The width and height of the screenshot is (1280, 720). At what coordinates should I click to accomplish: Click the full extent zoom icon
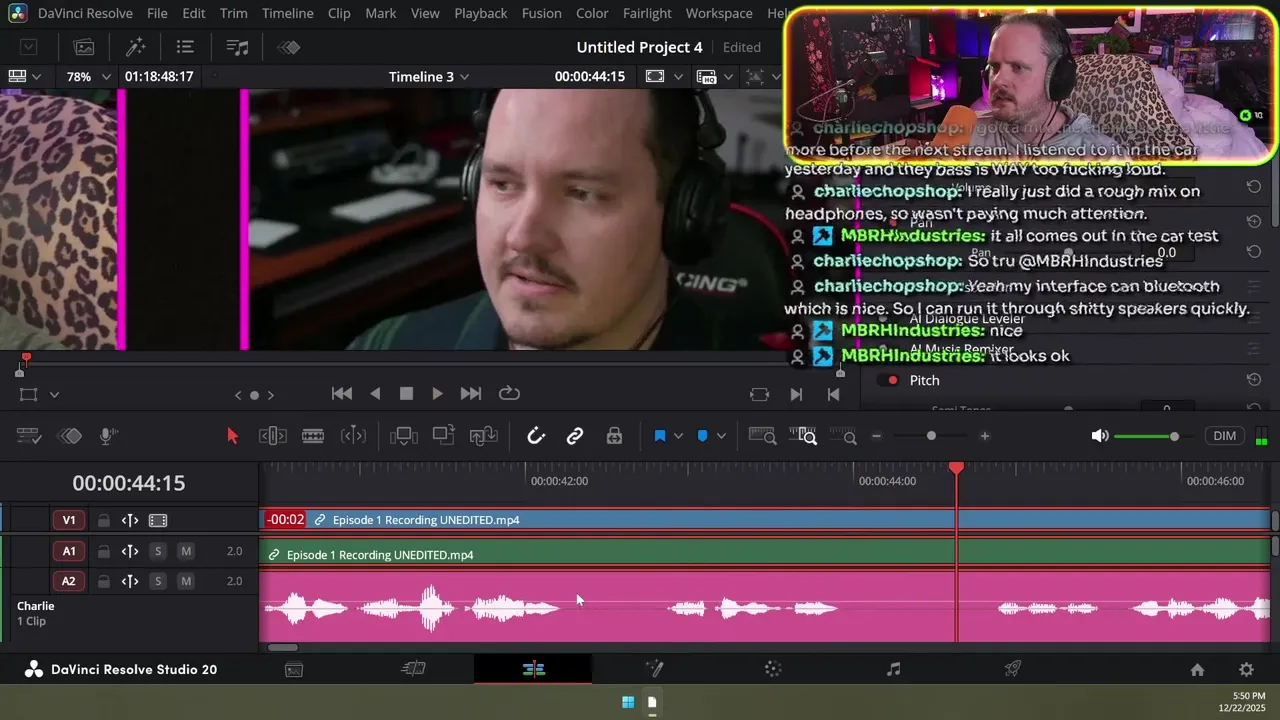pos(762,436)
